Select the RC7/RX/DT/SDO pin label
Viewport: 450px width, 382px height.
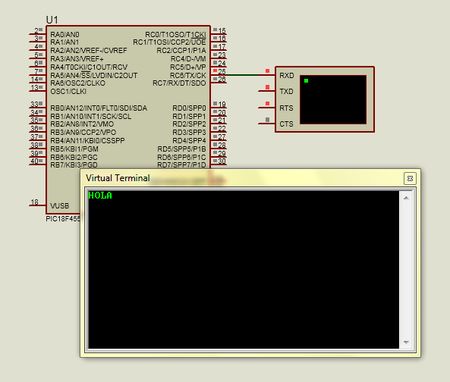179,83
